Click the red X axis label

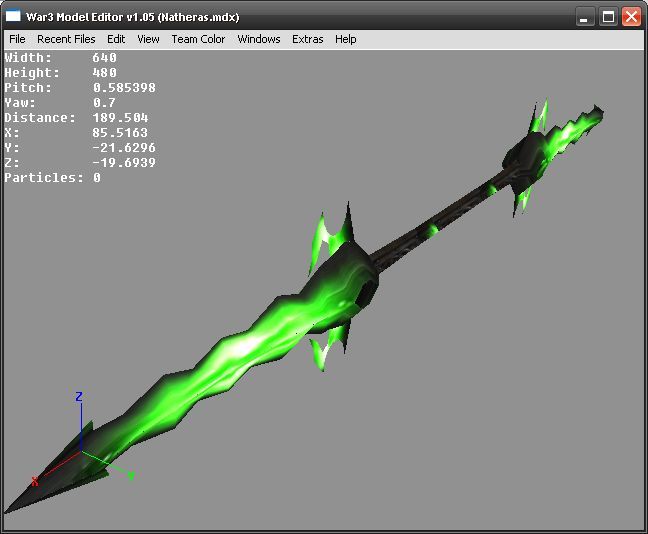click(35, 482)
